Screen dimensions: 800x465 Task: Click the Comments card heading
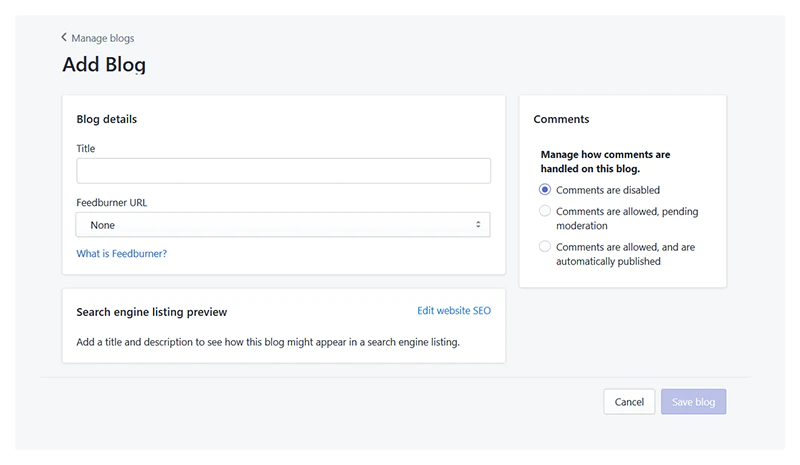561,119
